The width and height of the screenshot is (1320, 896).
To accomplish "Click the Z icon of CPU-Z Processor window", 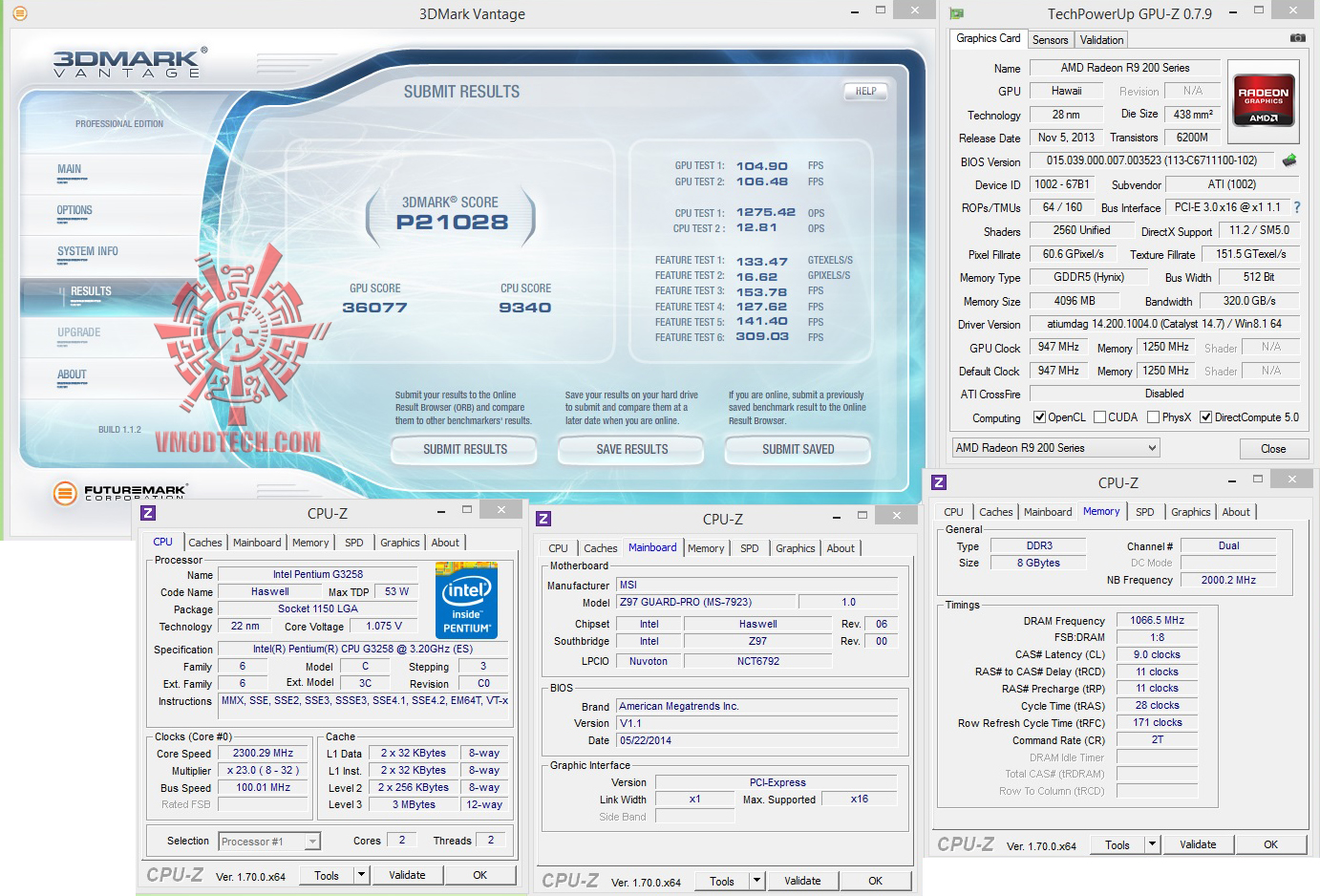I will tap(148, 513).
